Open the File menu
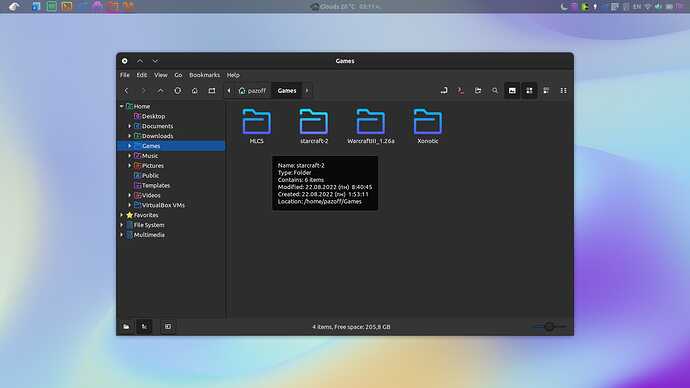 tap(125, 75)
